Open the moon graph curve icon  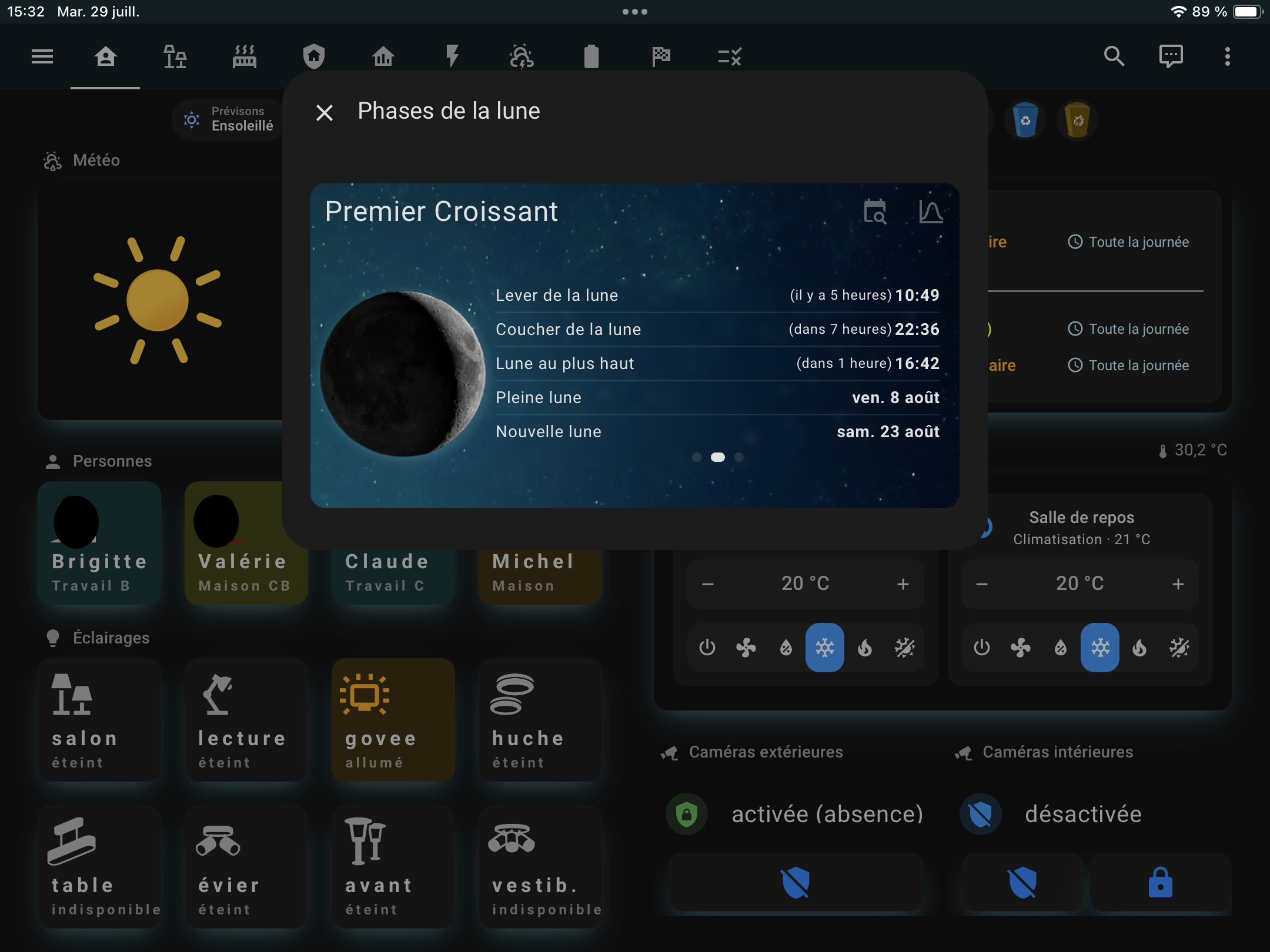pyautogui.click(x=931, y=212)
